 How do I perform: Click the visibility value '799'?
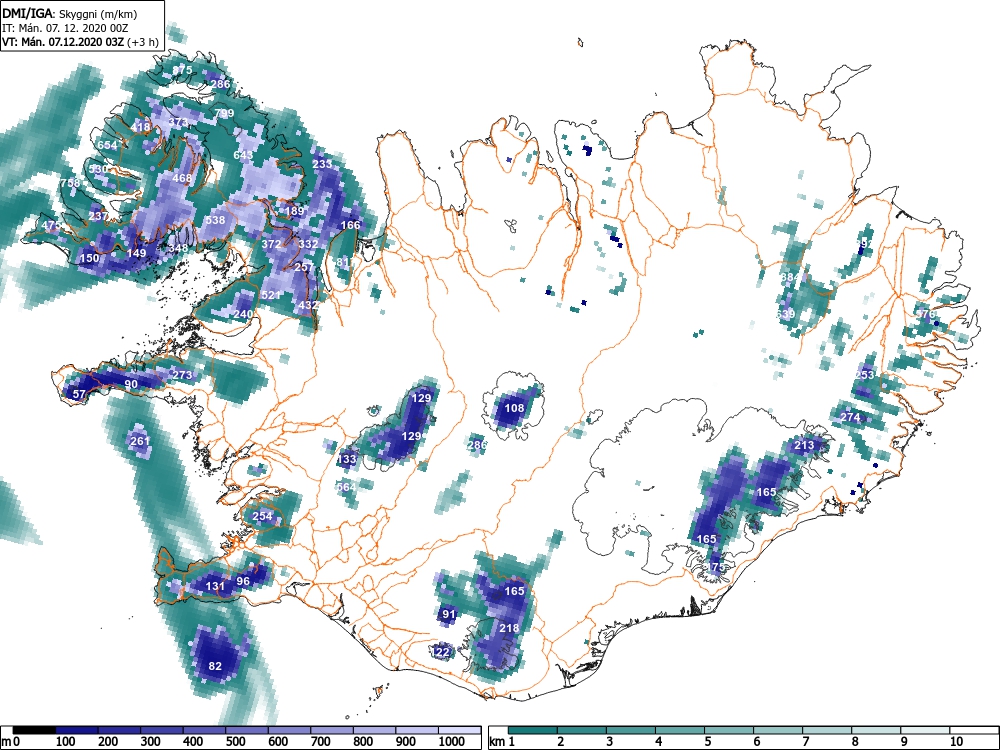224,113
